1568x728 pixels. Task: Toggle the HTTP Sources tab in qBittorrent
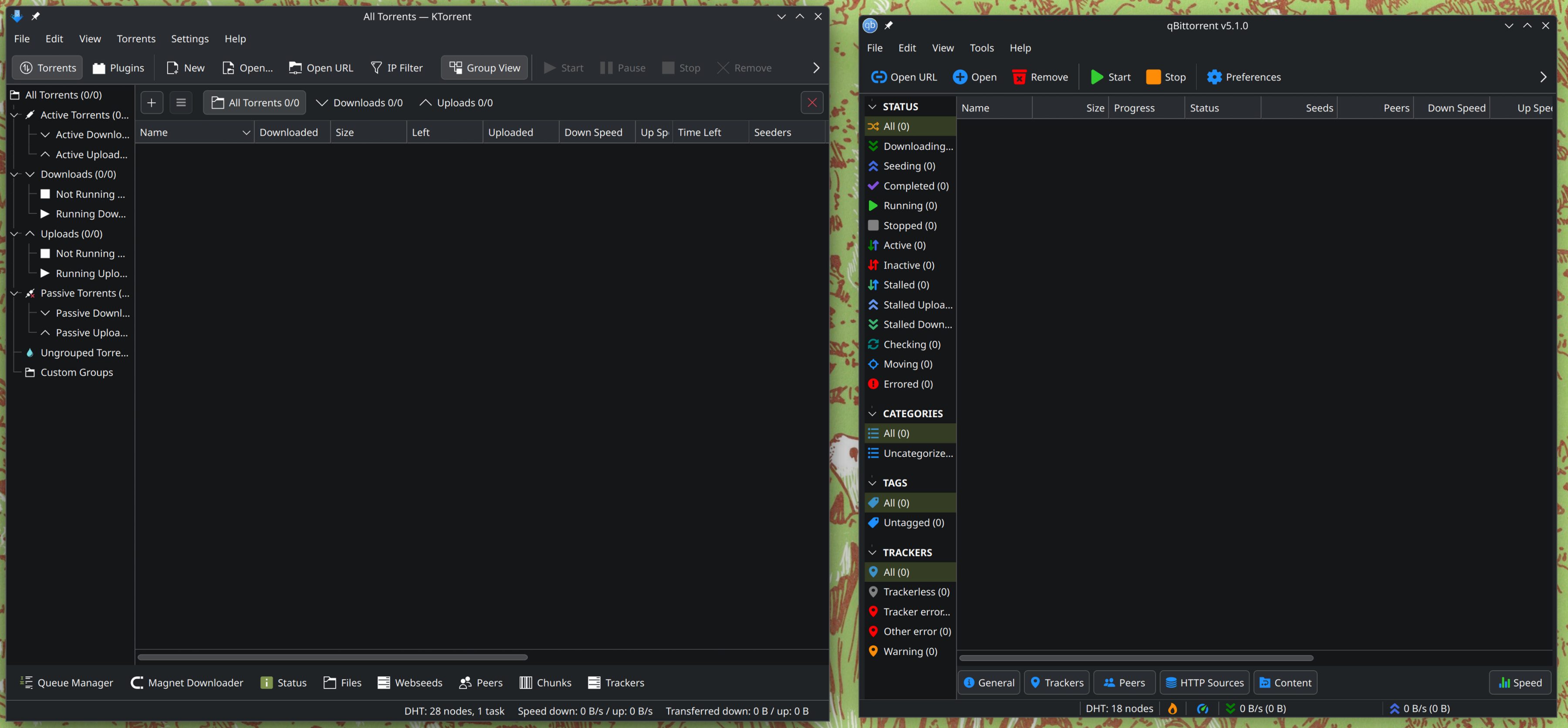click(1204, 682)
